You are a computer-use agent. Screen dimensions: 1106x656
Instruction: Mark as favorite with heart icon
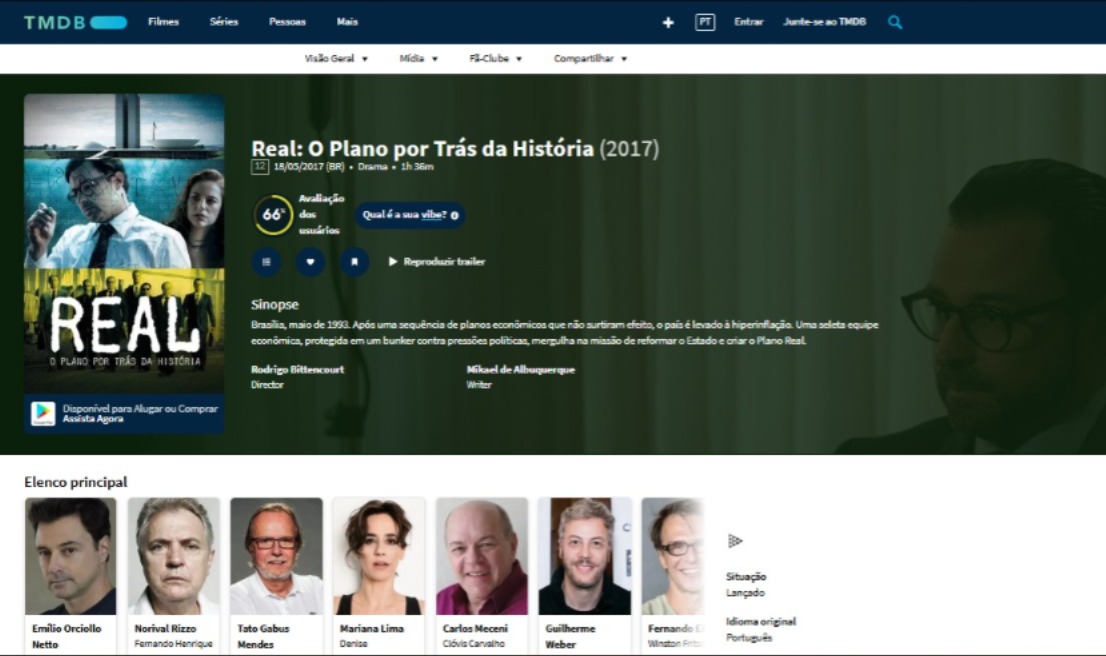point(310,262)
